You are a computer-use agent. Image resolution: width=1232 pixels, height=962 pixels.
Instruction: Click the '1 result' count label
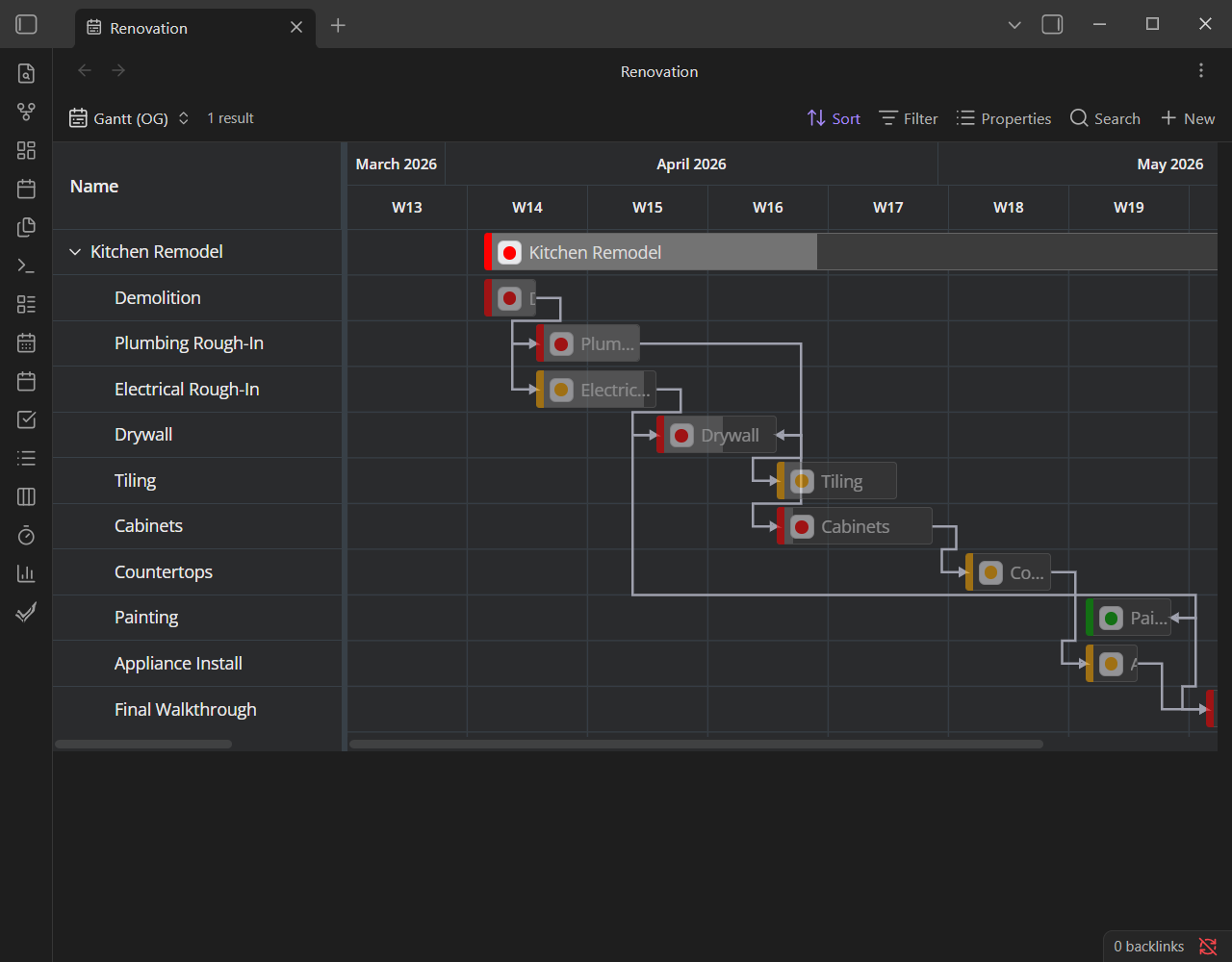coord(231,118)
